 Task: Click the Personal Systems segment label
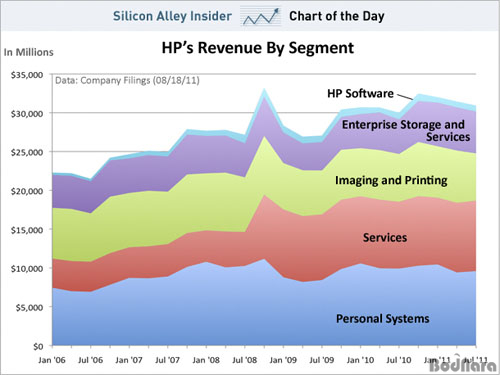383,319
